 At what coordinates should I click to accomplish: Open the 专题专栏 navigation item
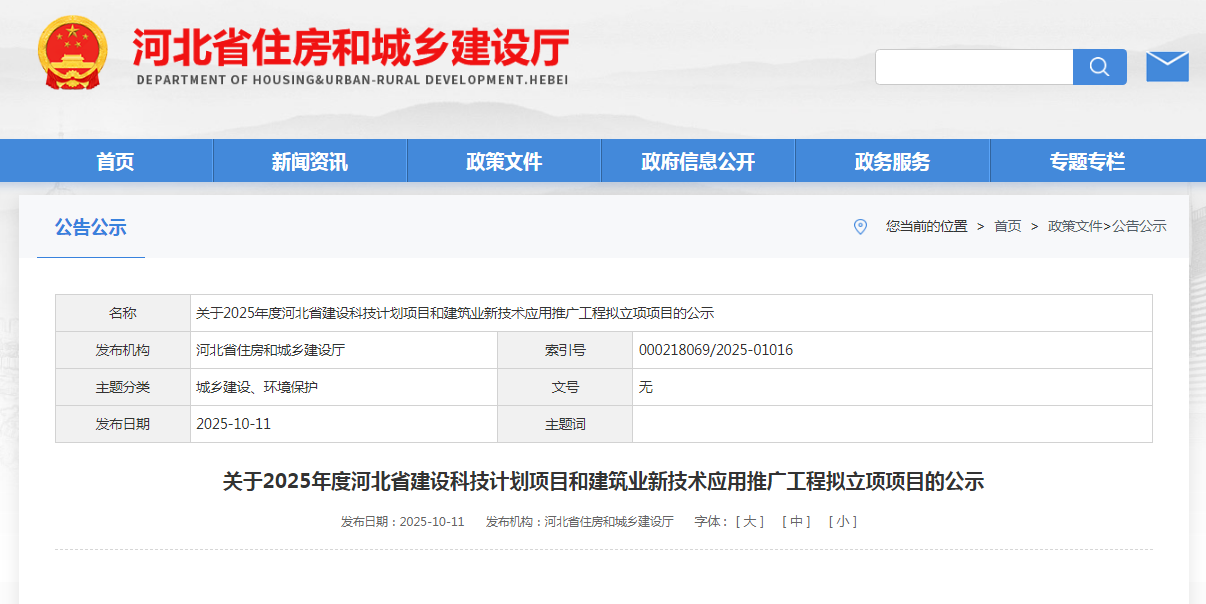tap(1087, 161)
